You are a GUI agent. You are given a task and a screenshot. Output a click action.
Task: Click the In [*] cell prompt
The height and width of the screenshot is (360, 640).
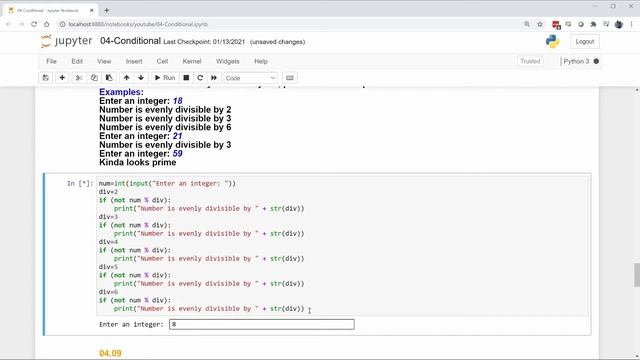click(80, 184)
